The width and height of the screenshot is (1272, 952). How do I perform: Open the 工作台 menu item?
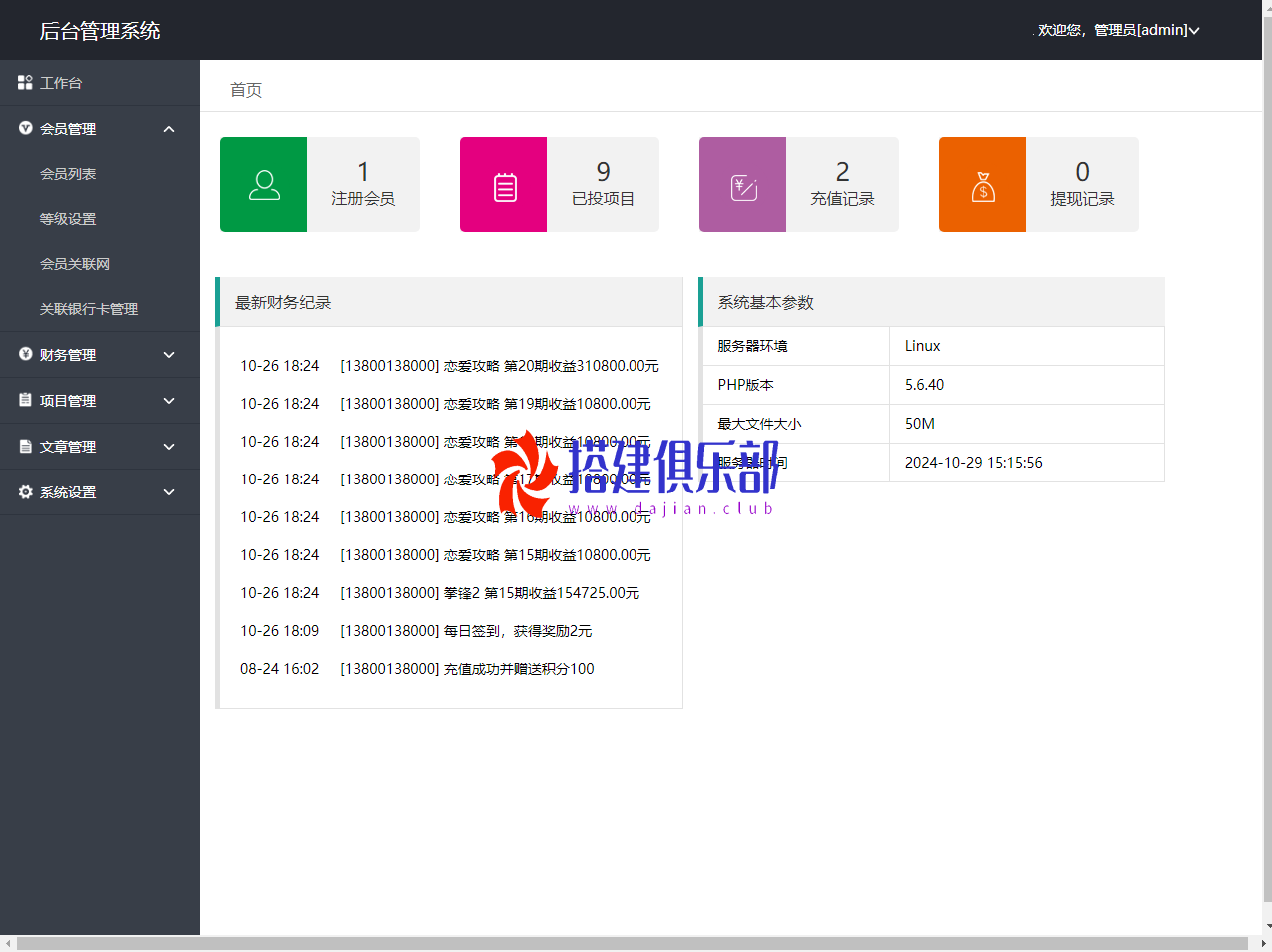100,83
